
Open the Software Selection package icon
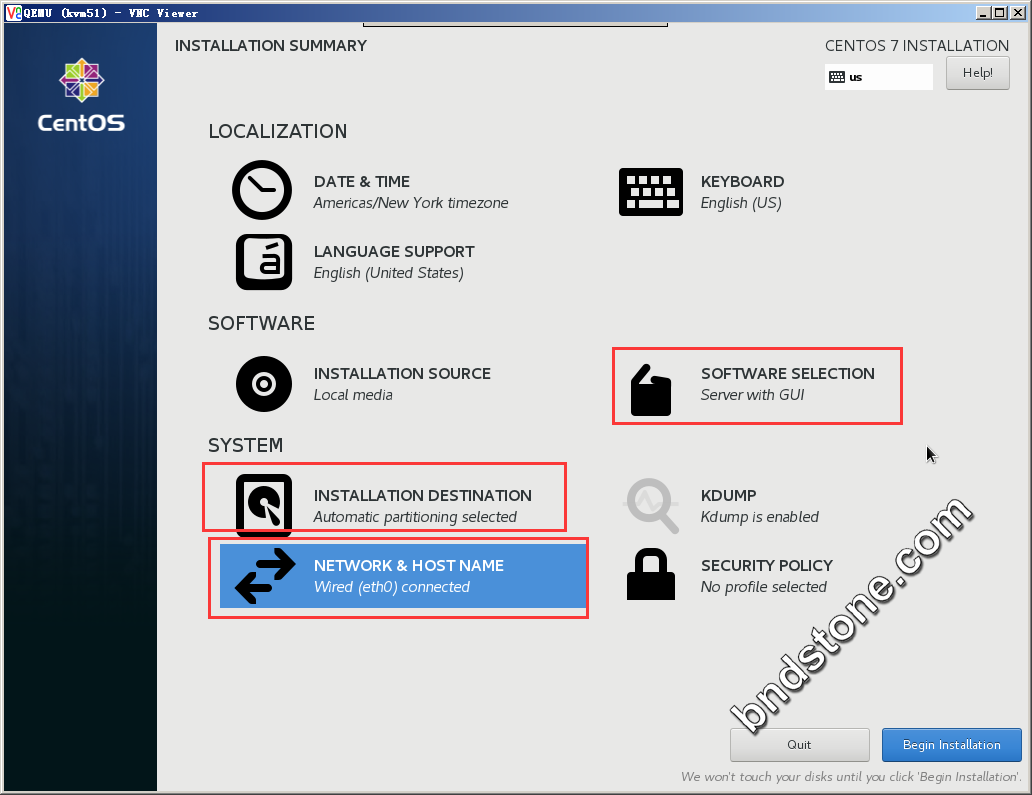(650, 390)
